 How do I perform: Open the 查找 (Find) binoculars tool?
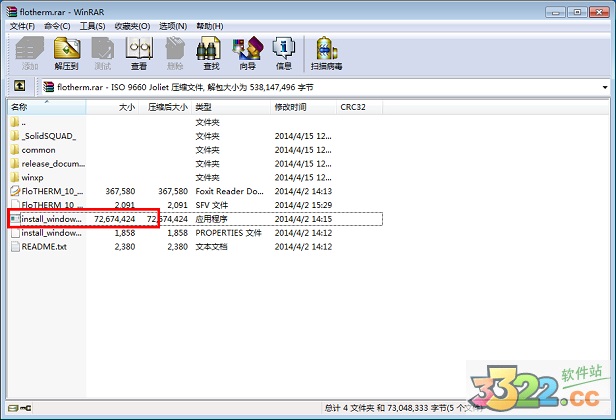211,53
